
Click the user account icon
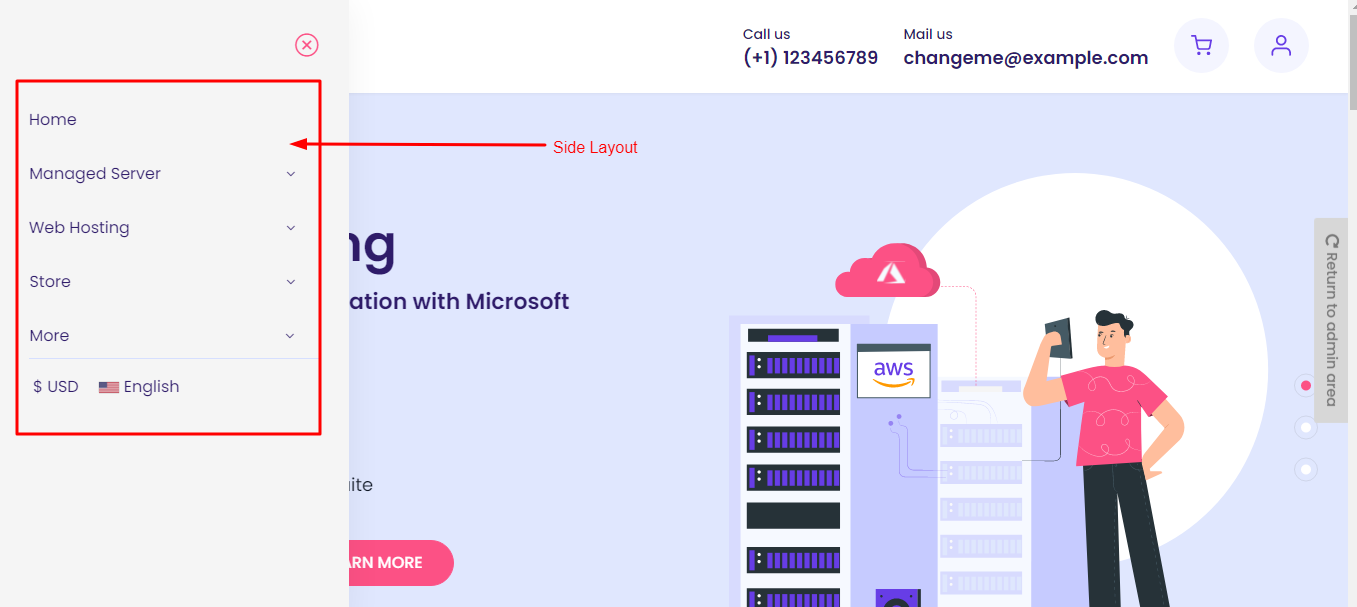pyautogui.click(x=1281, y=46)
